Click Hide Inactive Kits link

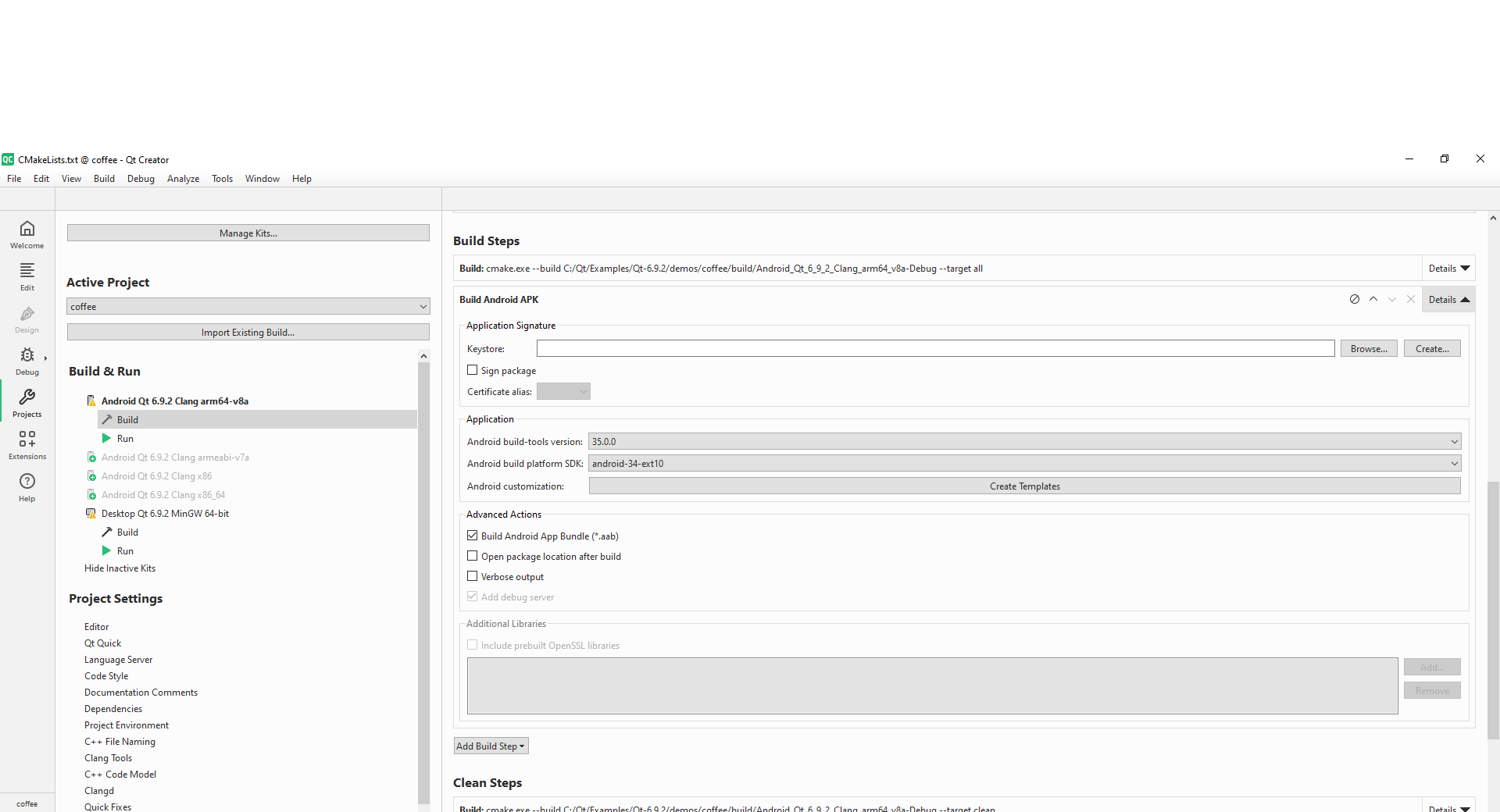click(120, 568)
